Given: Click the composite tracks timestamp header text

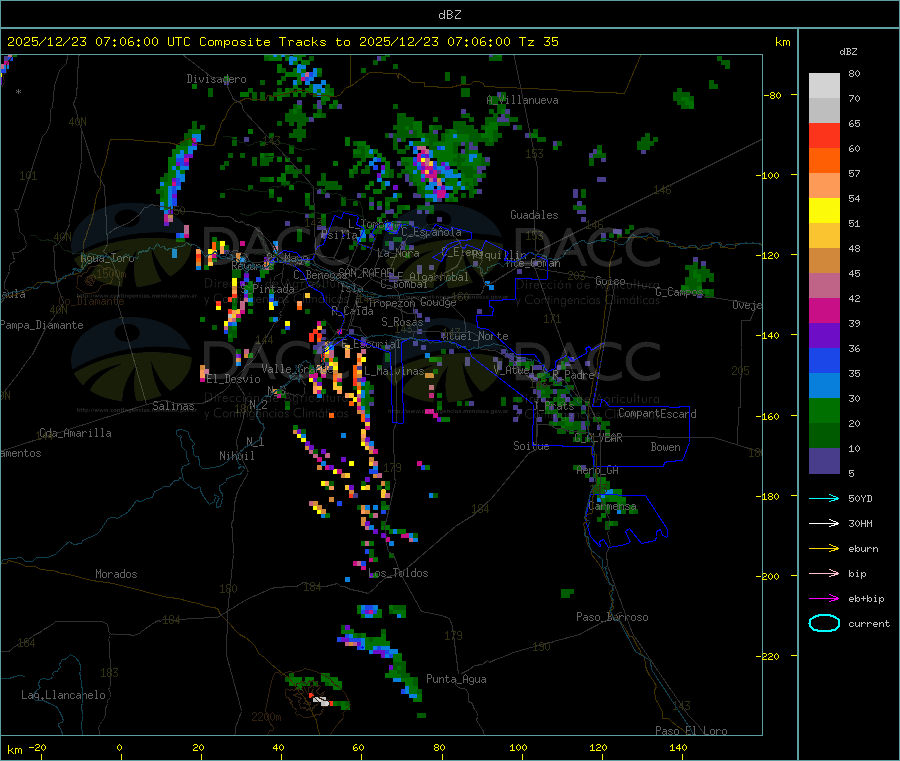Looking at the screenshot, I should pos(283,42).
